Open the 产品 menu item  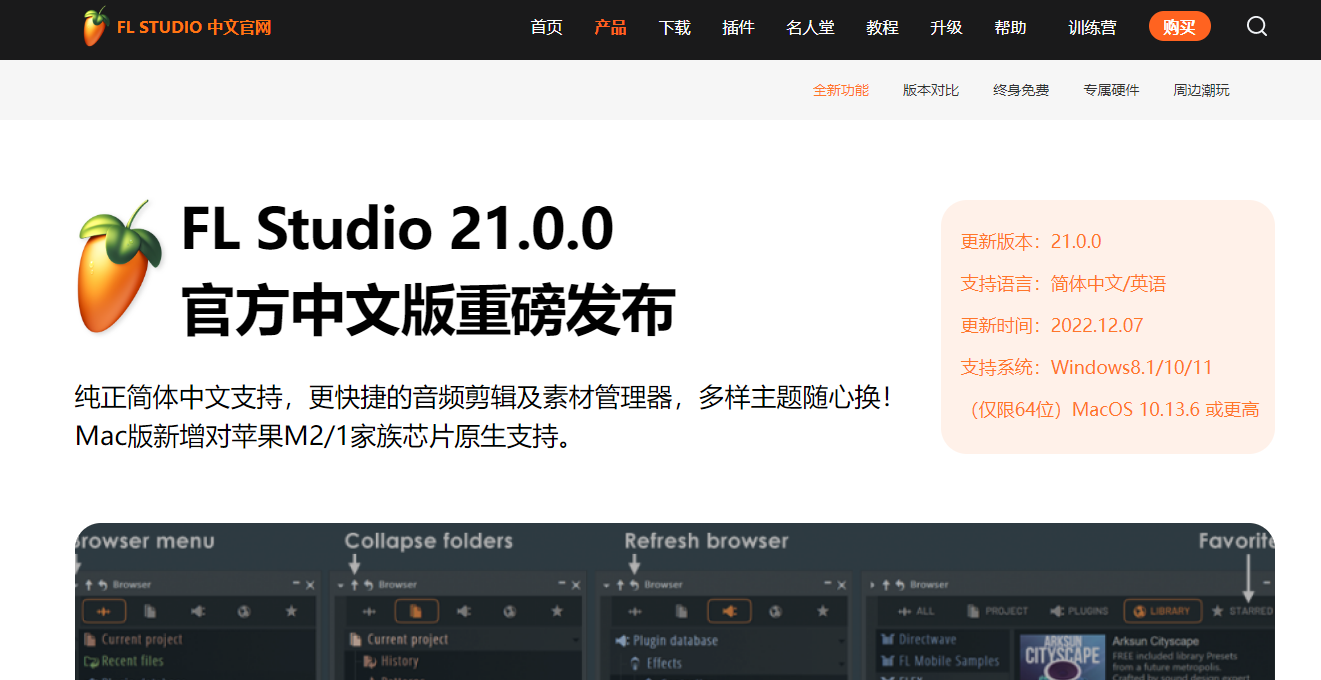(610, 28)
